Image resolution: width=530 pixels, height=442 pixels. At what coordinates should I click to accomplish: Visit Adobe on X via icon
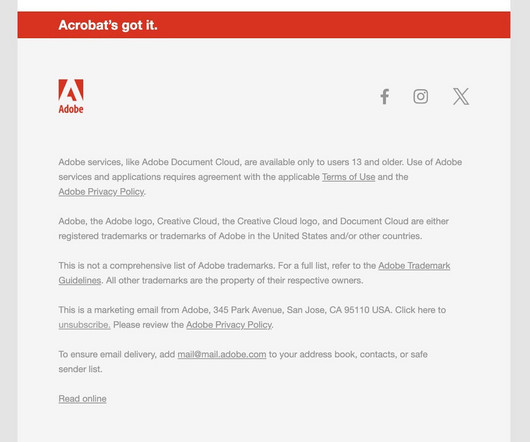pyautogui.click(x=461, y=97)
